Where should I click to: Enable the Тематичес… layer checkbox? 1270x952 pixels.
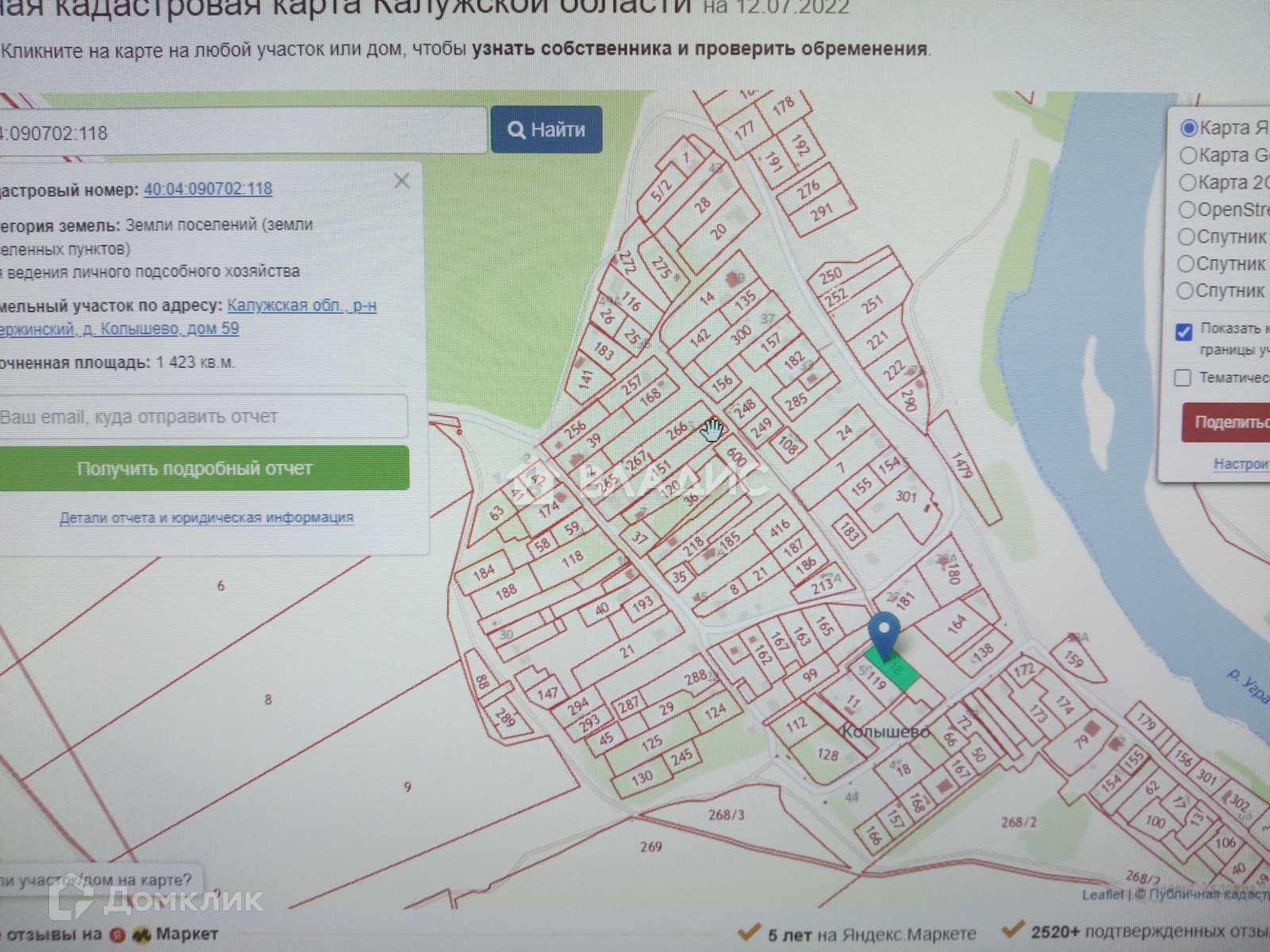pyautogui.click(x=1183, y=378)
